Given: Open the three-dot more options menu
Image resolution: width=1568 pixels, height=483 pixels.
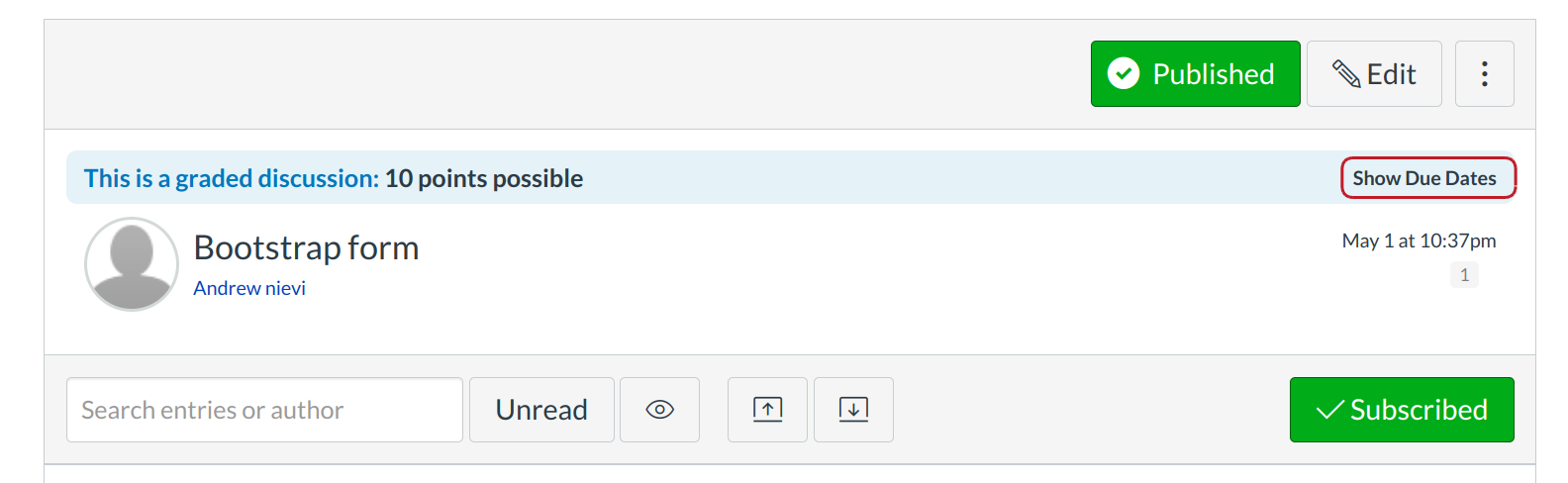Looking at the screenshot, I should coord(1484,74).
